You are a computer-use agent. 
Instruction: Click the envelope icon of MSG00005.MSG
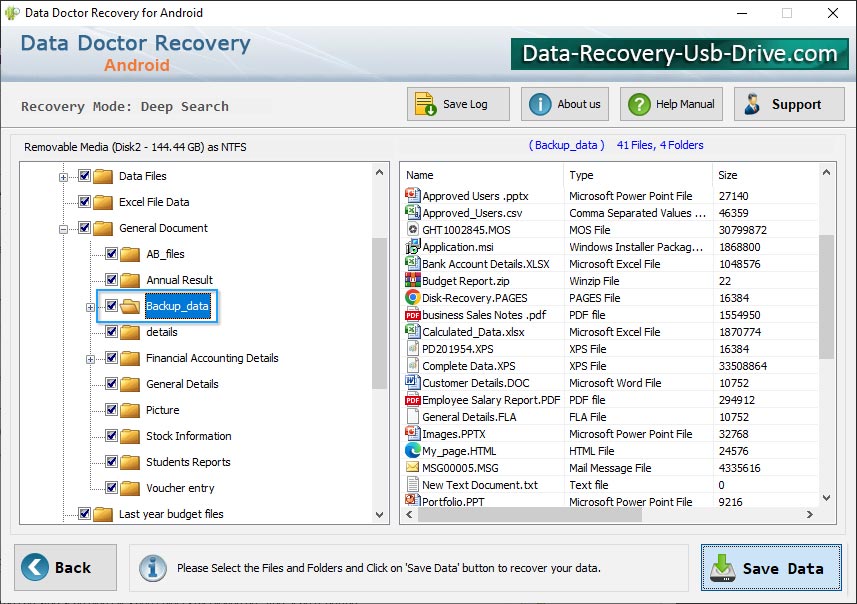(x=412, y=467)
